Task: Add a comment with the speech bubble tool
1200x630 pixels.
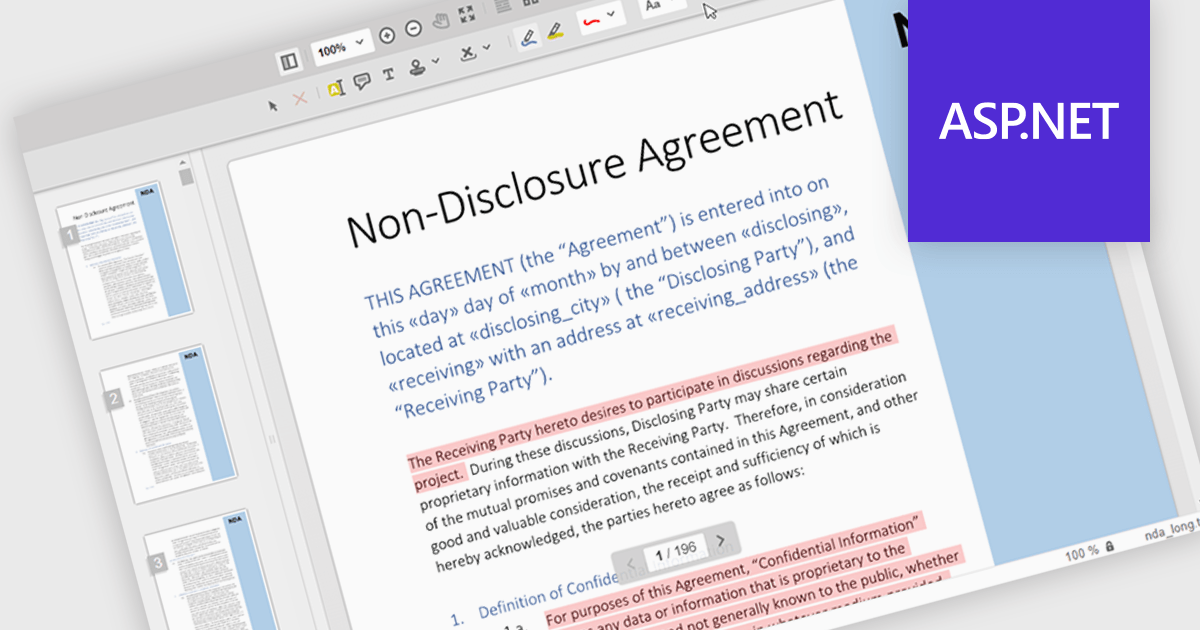Action: (362, 82)
